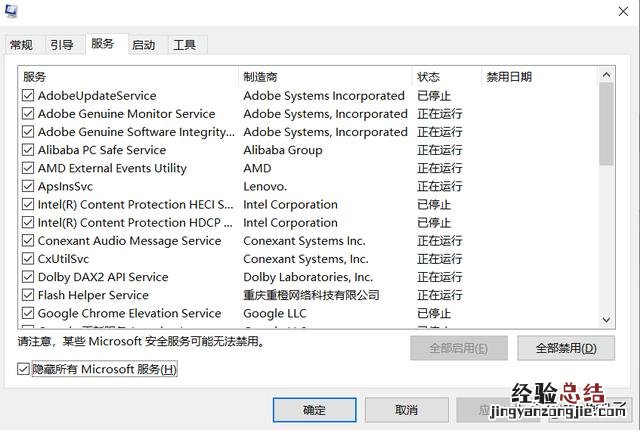Click the service list scroll-down arrow

click(606, 319)
